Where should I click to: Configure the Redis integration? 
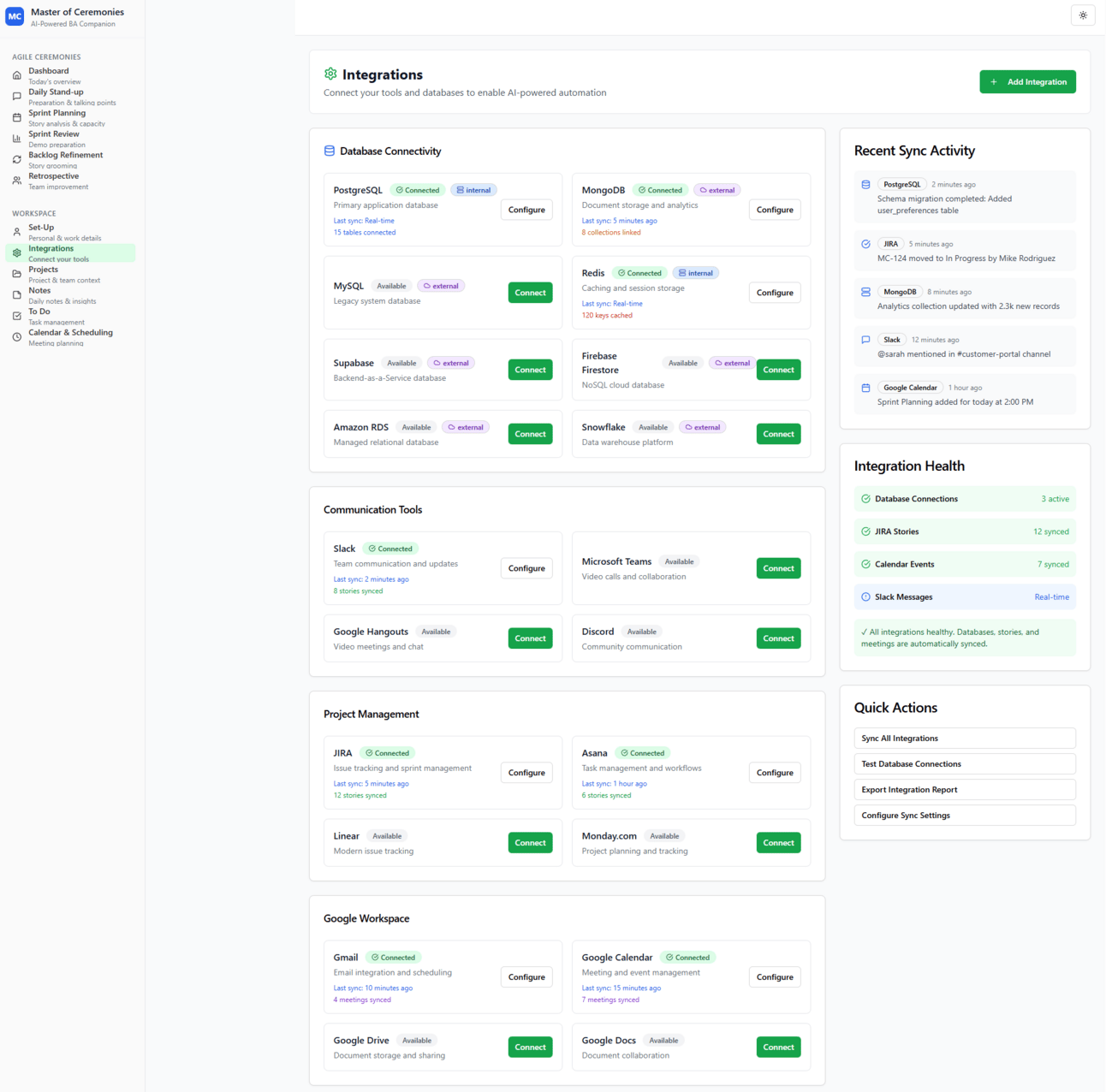775,293
